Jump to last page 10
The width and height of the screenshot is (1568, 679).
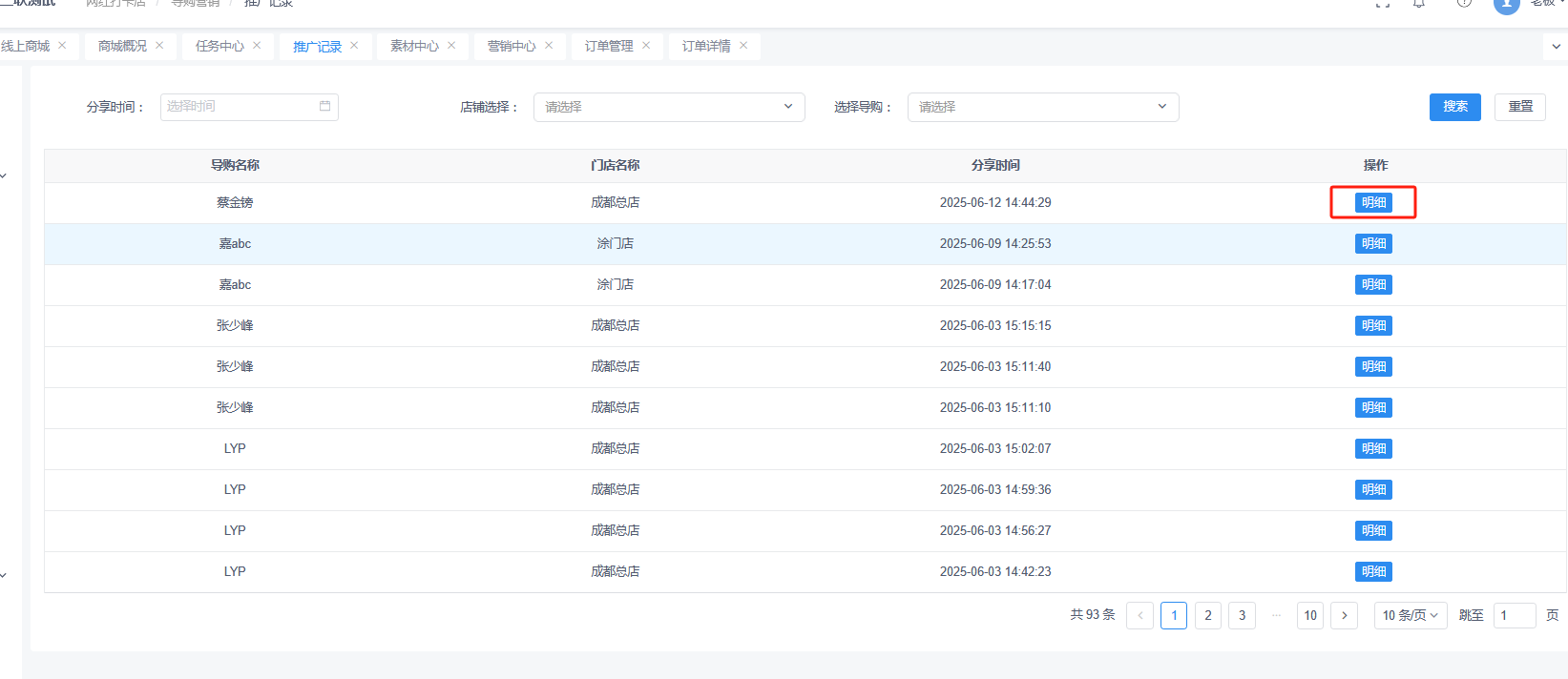(1309, 615)
